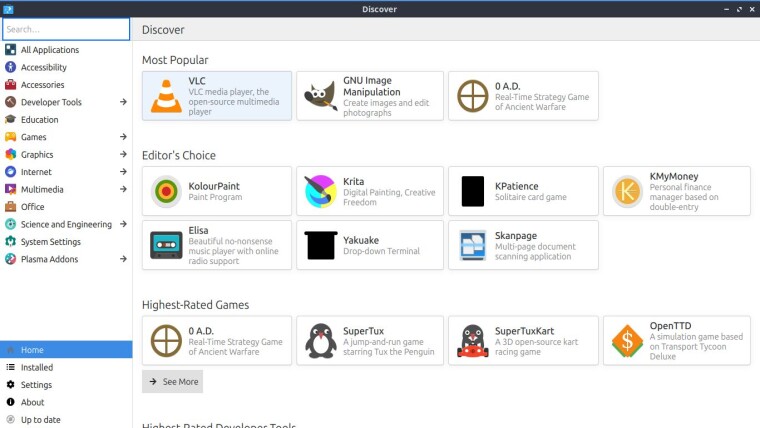Expand the Developer Tools category arrow
This screenshot has height=428, width=760.
pyautogui.click(x=123, y=102)
